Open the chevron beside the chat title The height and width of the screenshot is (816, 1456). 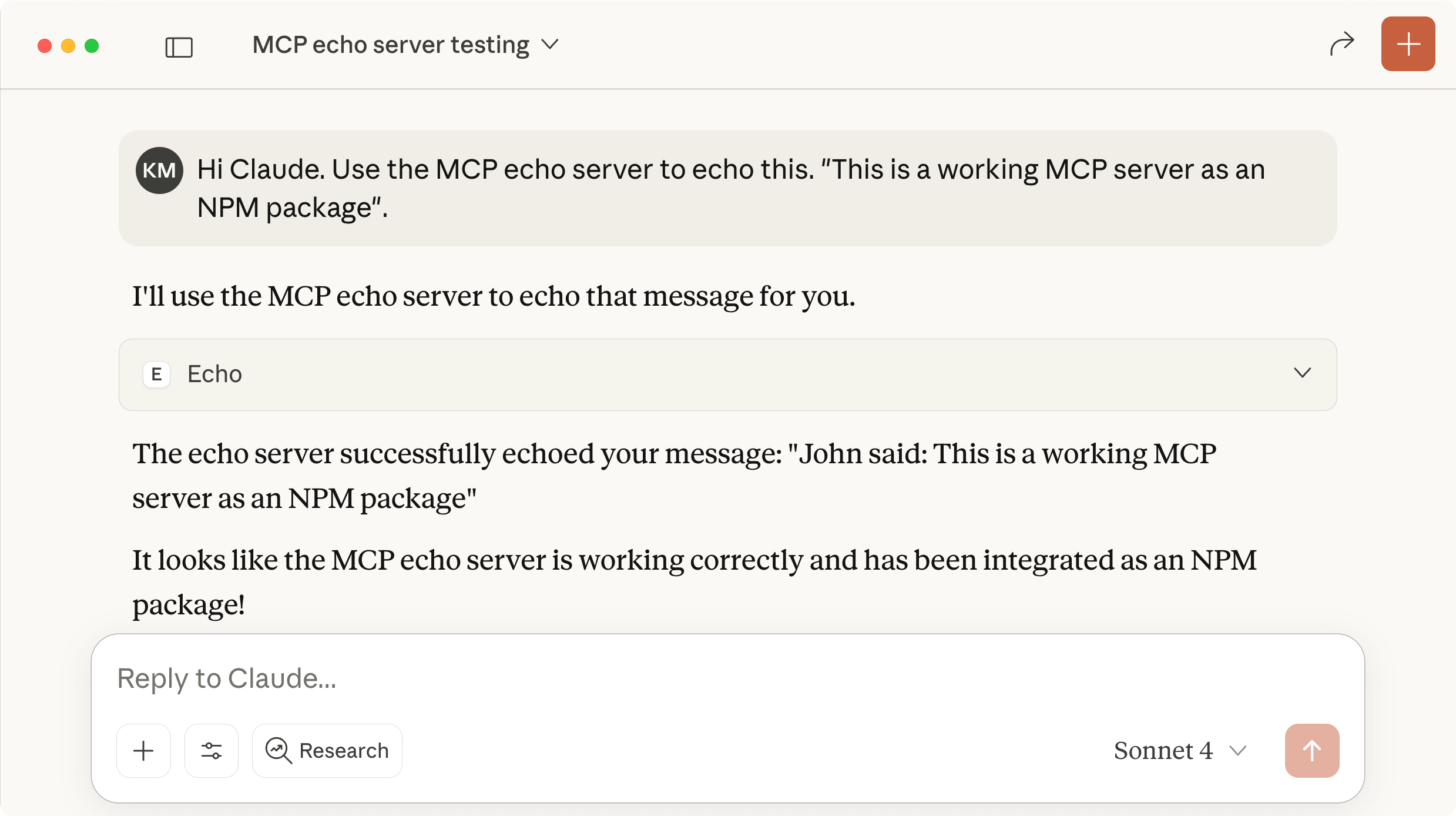point(550,45)
